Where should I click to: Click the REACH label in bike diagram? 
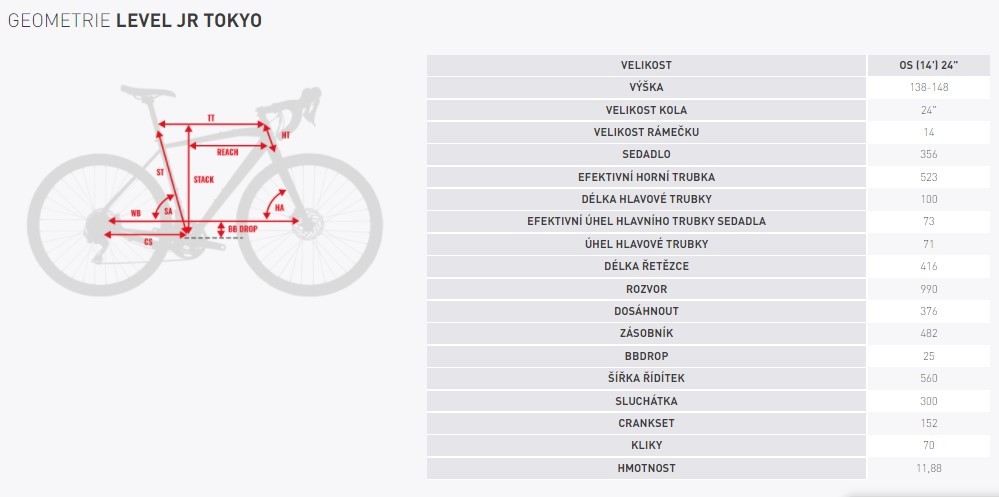[x=227, y=152]
